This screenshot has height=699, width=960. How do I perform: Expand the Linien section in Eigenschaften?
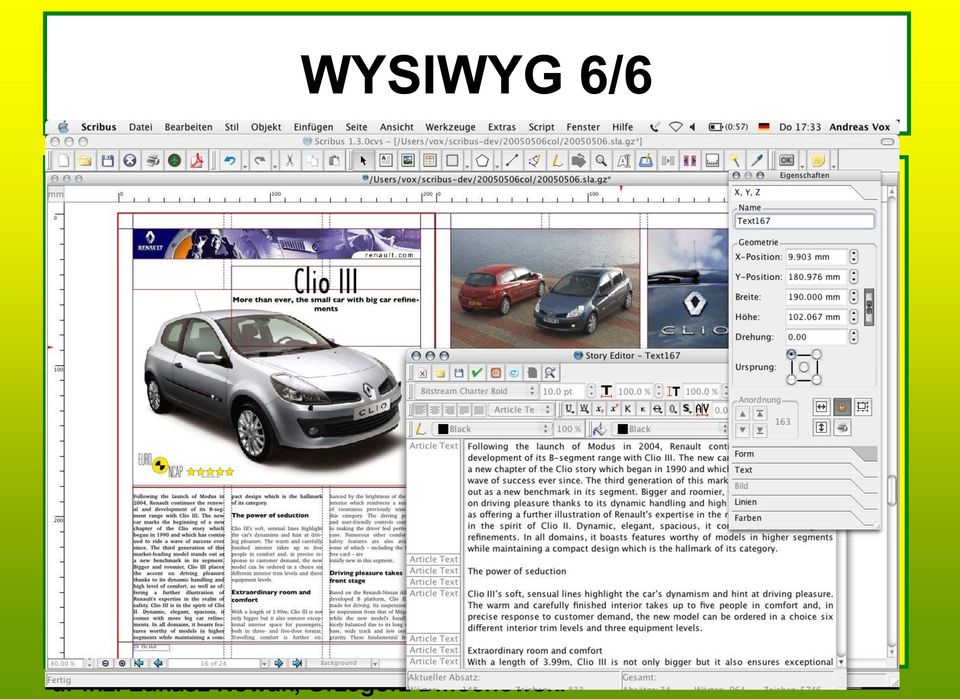804,502
